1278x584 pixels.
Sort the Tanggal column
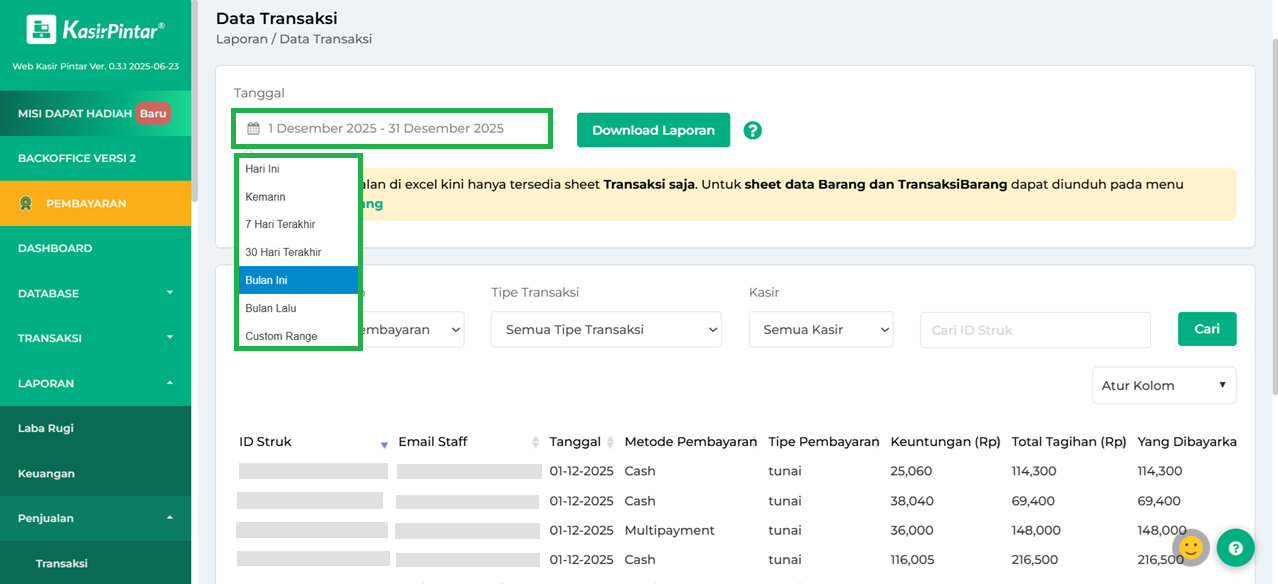pyautogui.click(x=609, y=442)
